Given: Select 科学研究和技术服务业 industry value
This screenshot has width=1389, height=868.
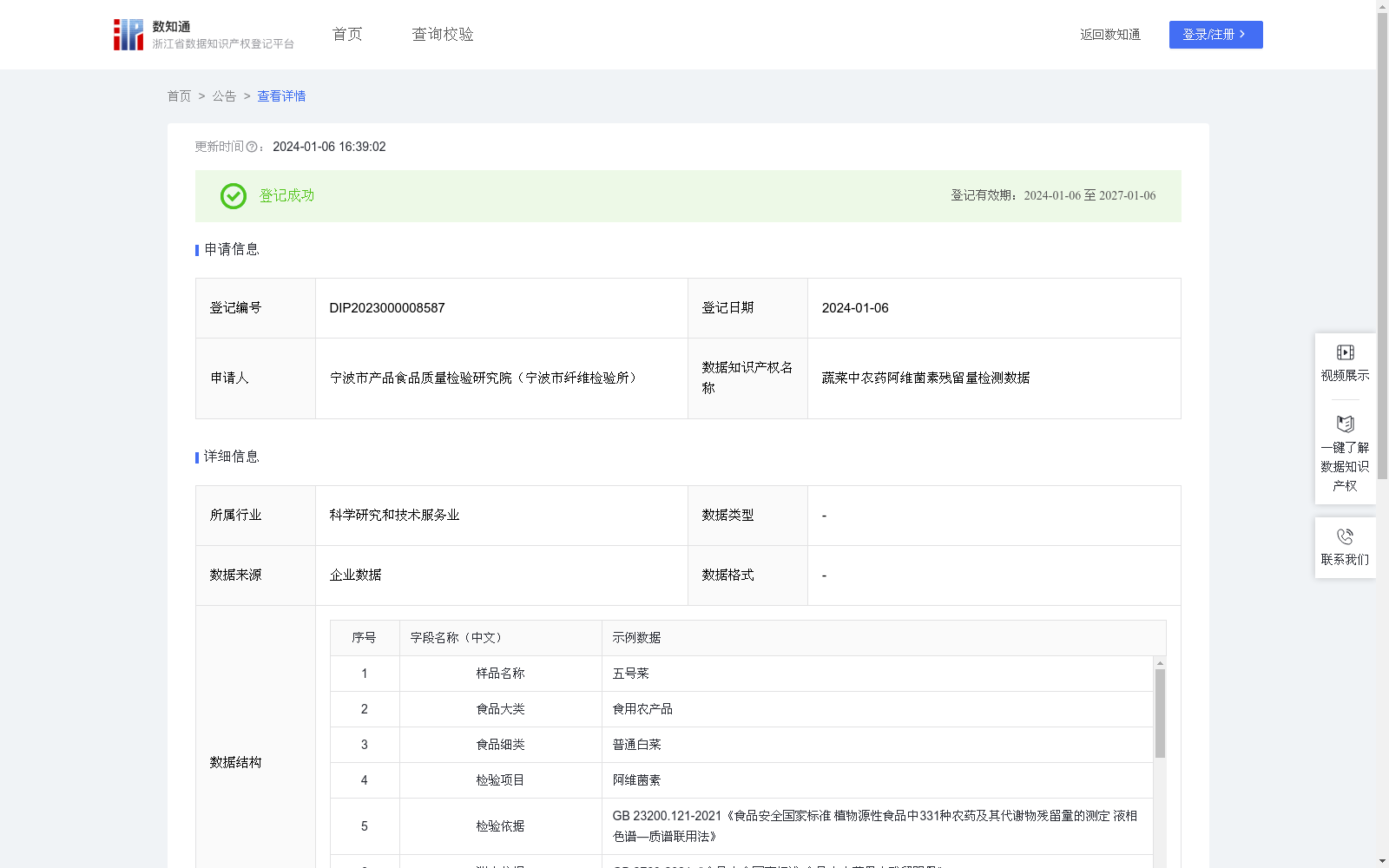Looking at the screenshot, I should [394, 516].
